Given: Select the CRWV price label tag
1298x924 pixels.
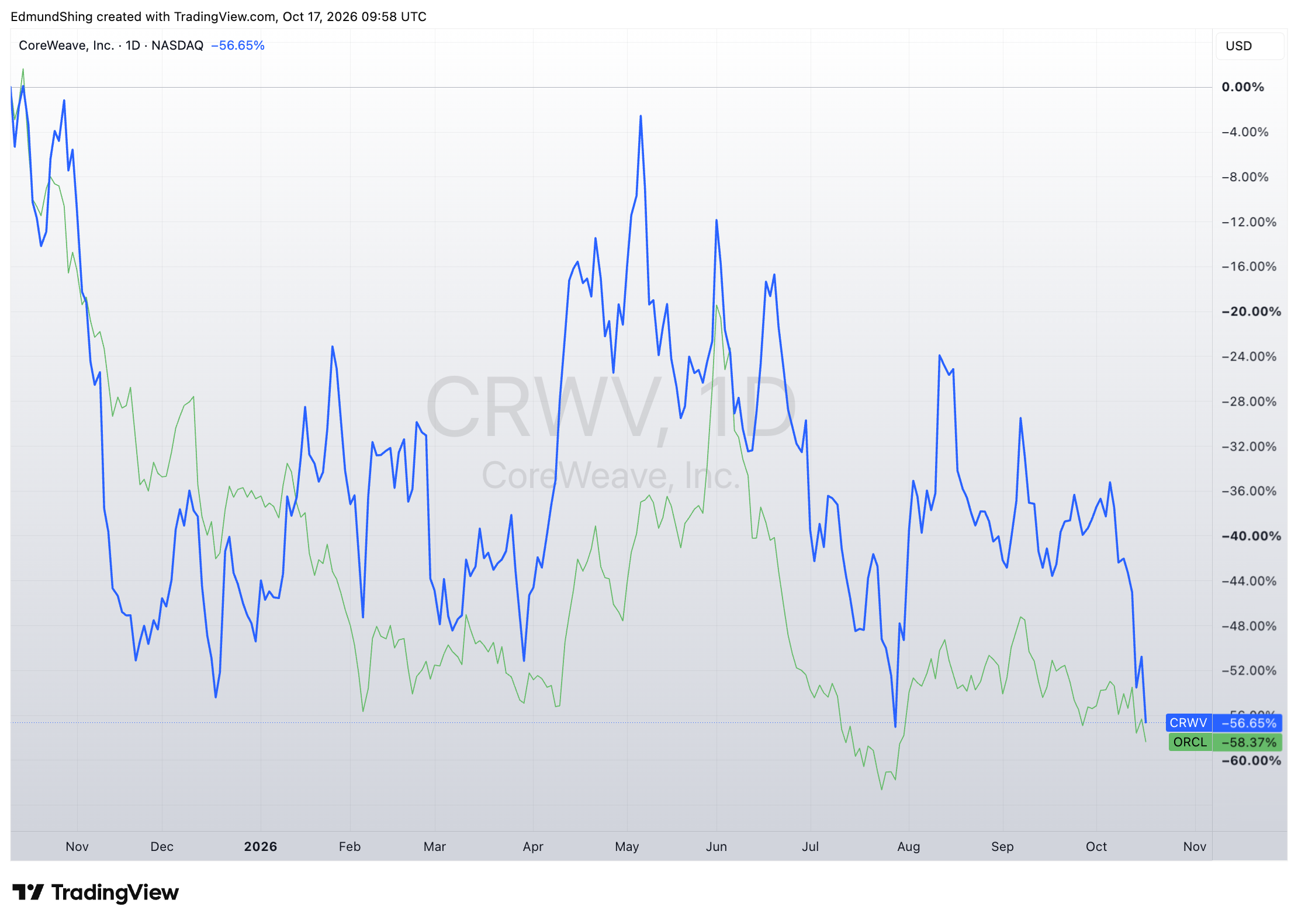Looking at the screenshot, I should [x=1188, y=723].
